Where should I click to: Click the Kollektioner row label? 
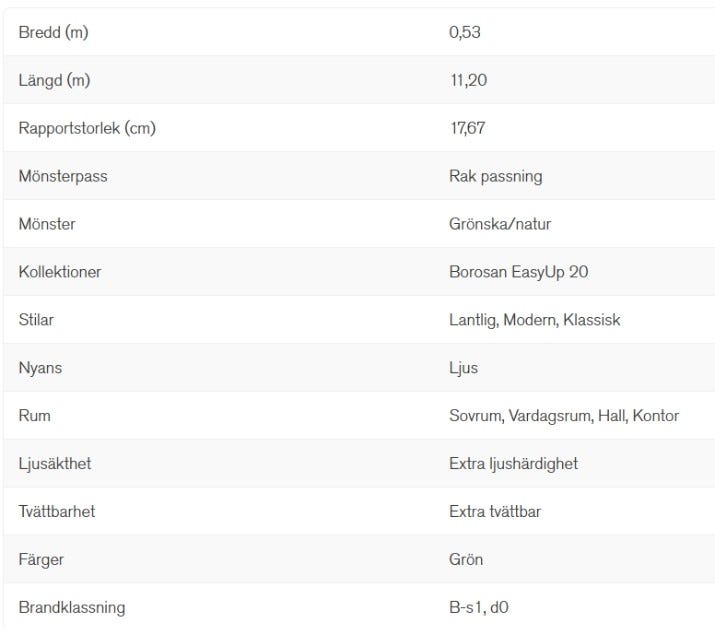(60, 272)
